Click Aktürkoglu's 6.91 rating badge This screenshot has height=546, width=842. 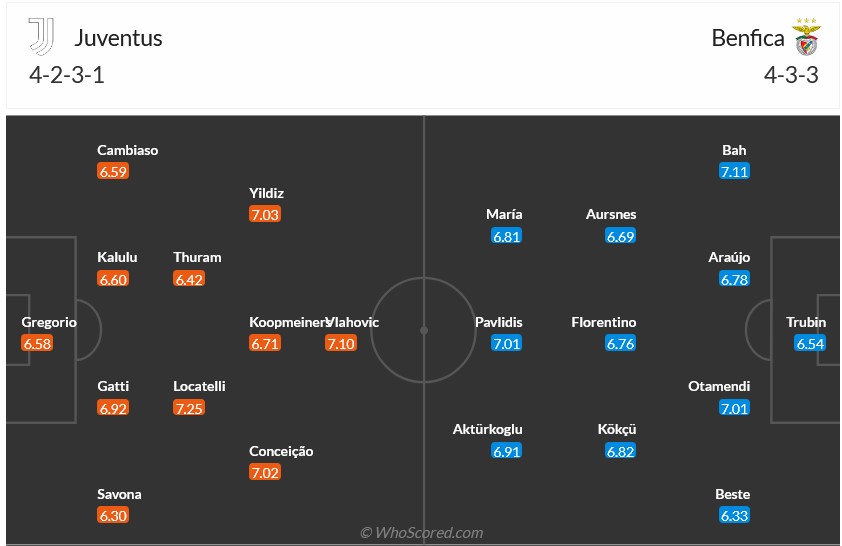click(507, 451)
